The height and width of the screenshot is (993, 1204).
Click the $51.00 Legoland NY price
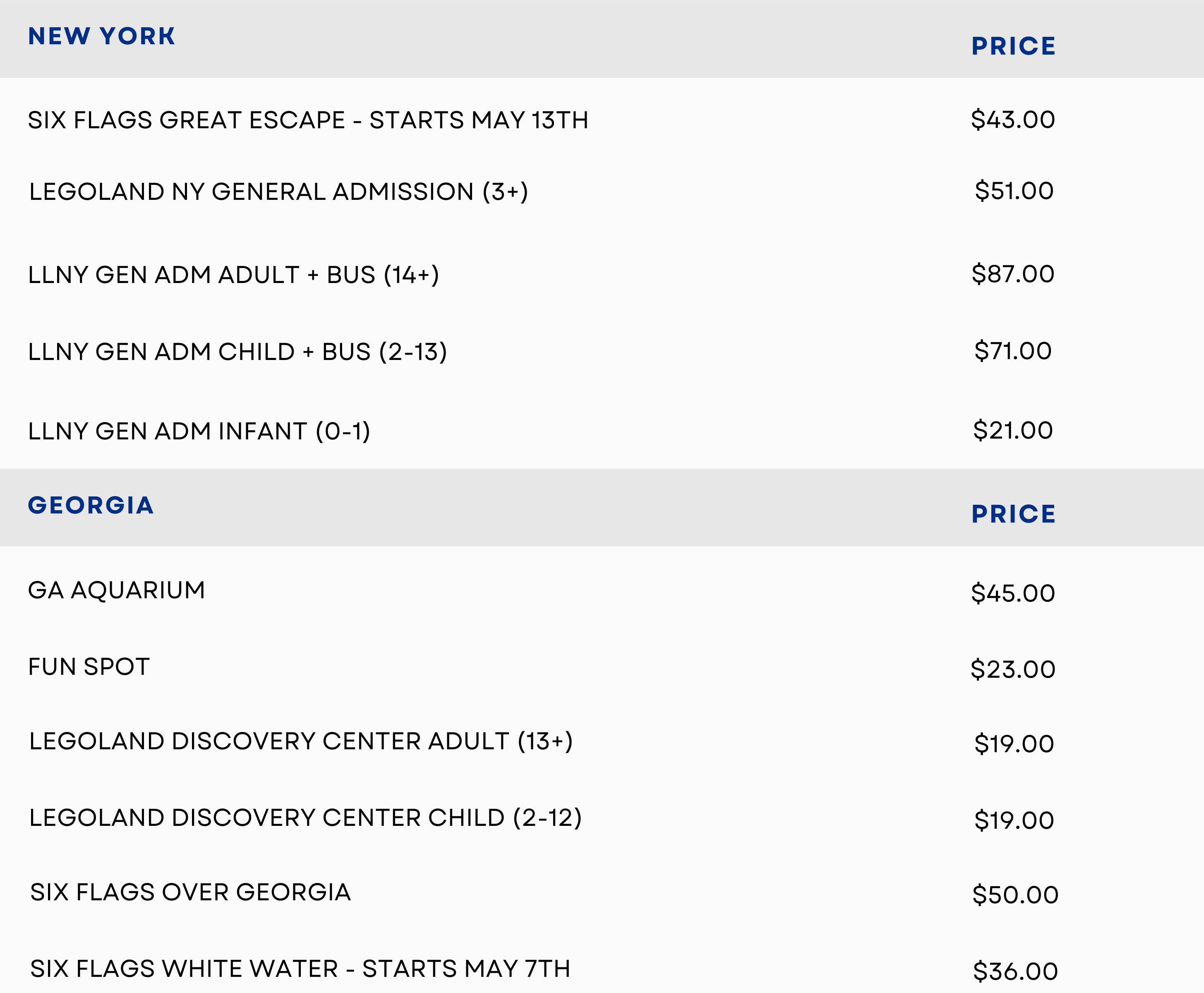point(1014,190)
